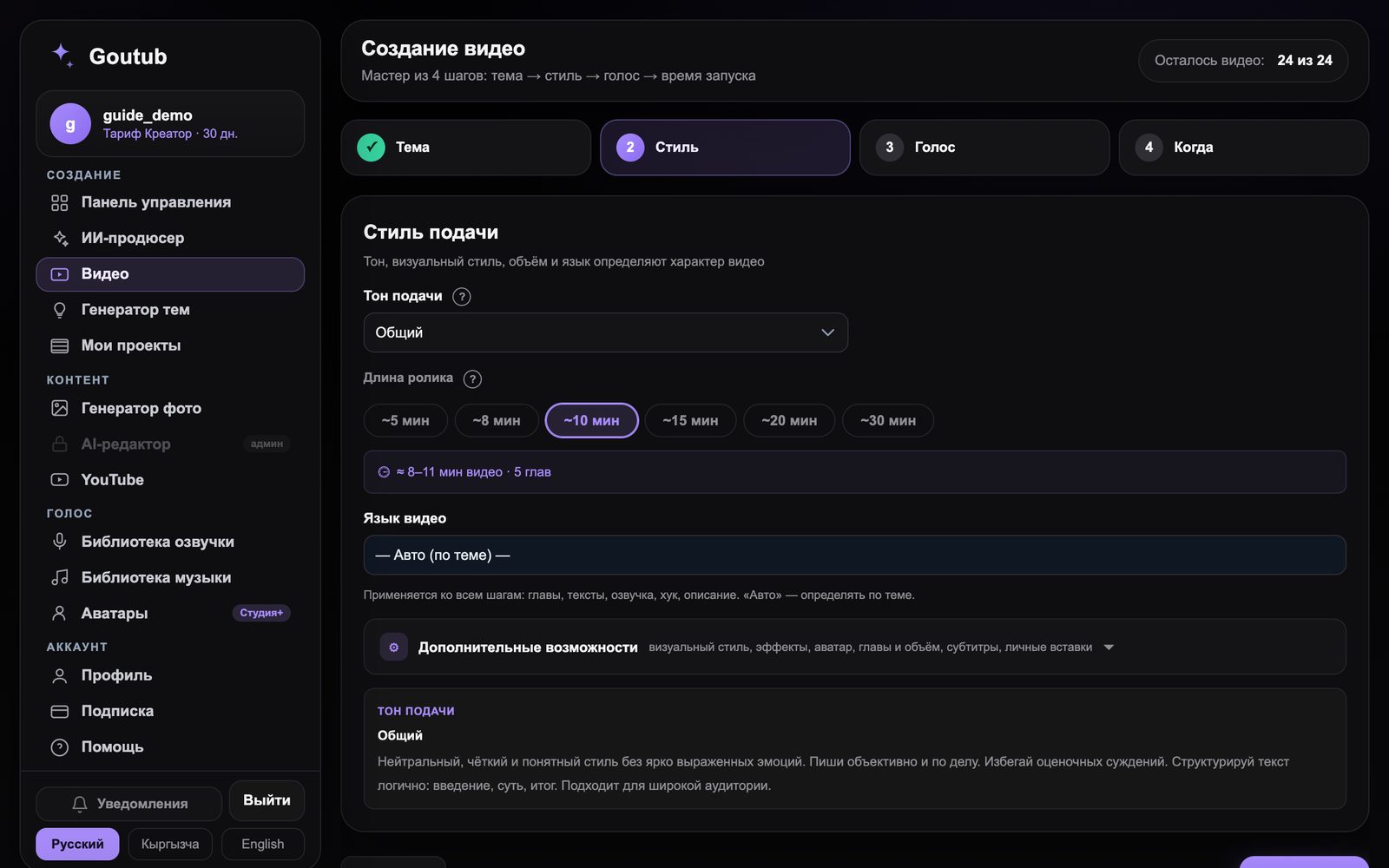
Task: Switch interface language to Кыргызча
Action: tap(170, 844)
